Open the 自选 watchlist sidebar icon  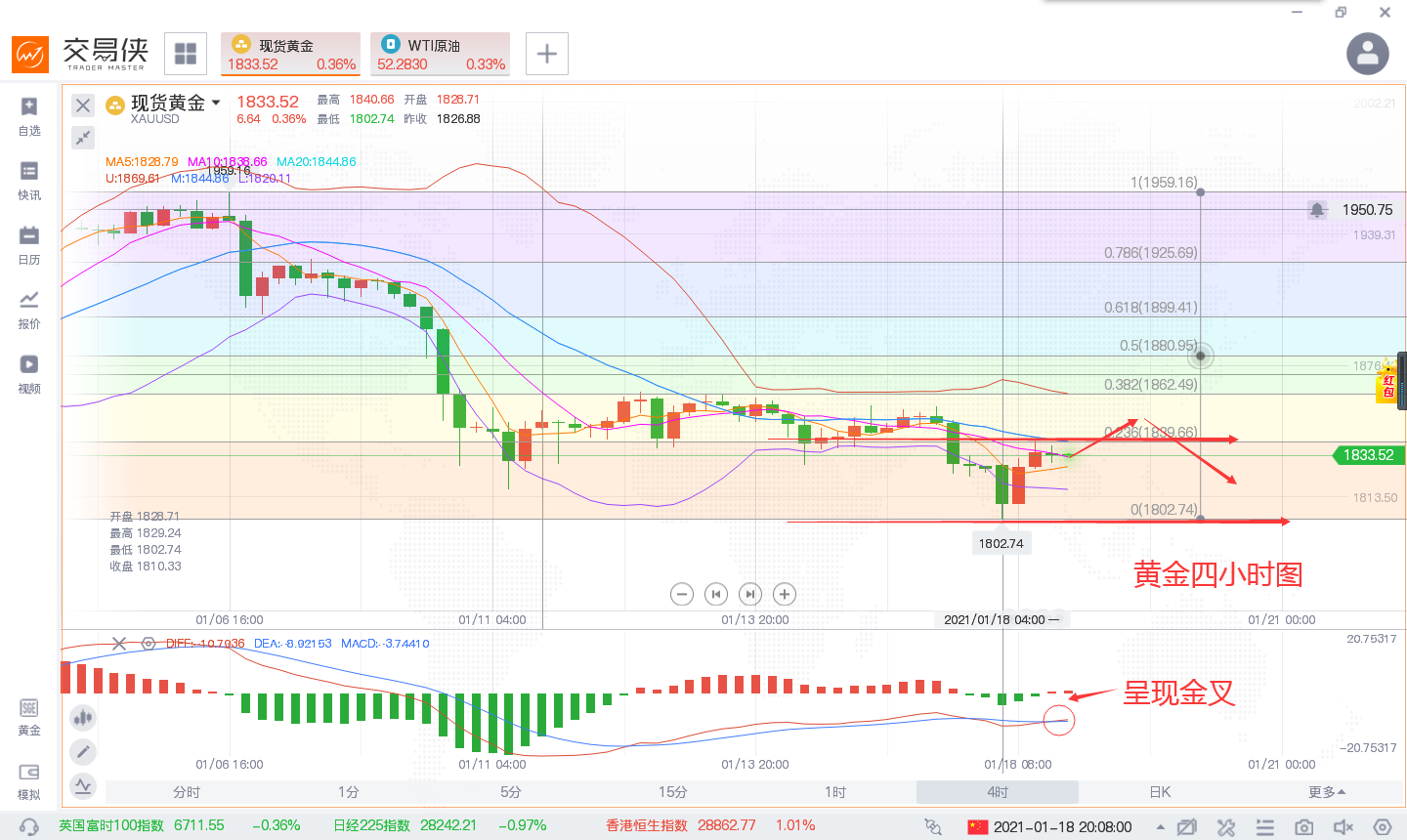29,116
